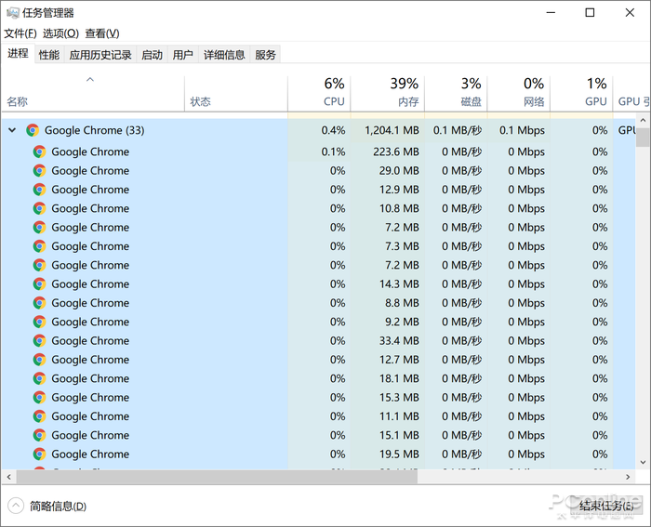Click the 简略信息(D) link
651x527 pixels.
(x=58, y=506)
